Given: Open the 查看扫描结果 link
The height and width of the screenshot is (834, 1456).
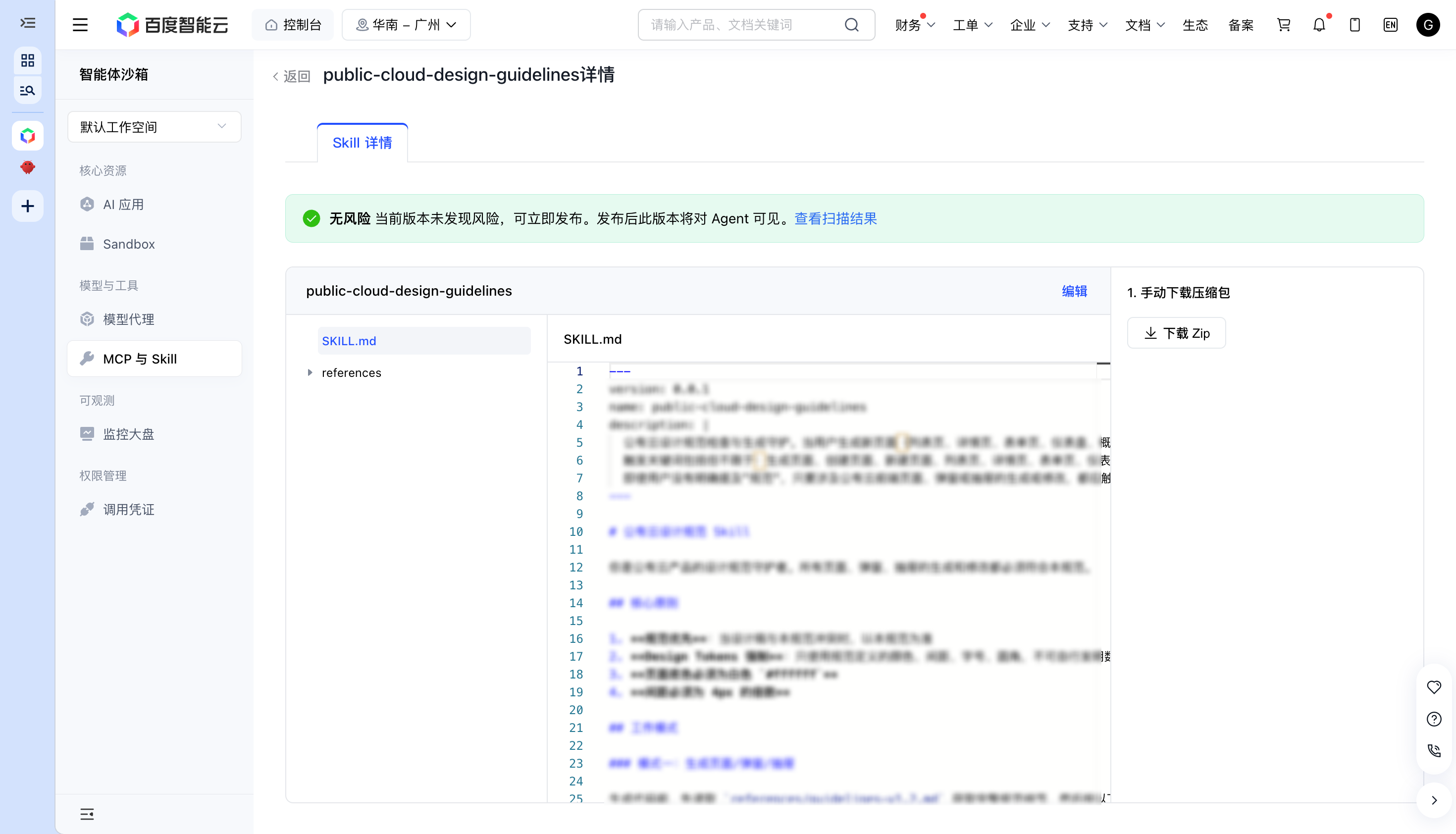Looking at the screenshot, I should (835, 218).
